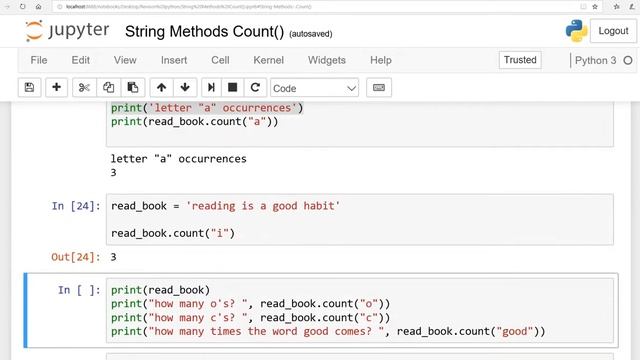Screen dimensions: 640x360
Task: Click the In [24]: prompt
Action: coord(76,206)
